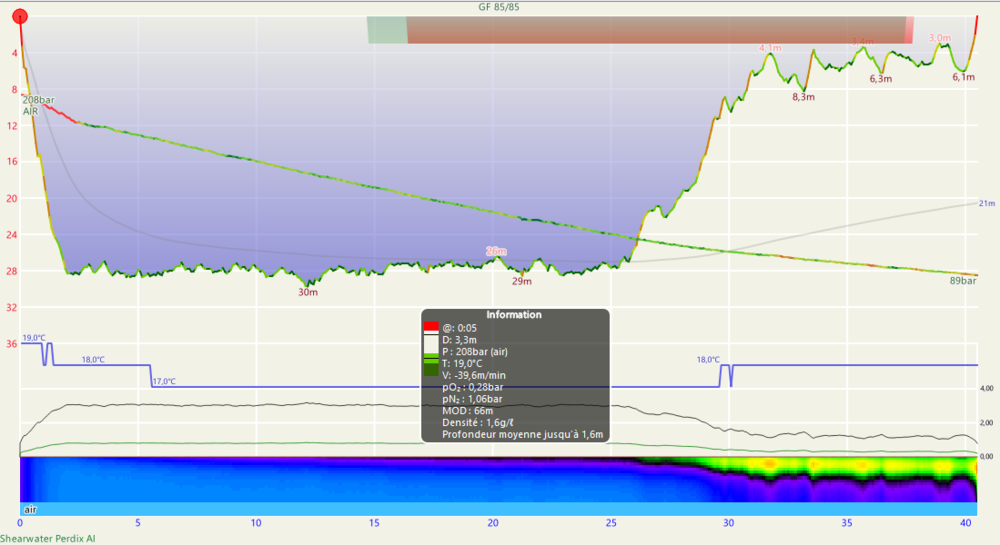Click the pO₂: 0,28bar line
Viewport: 1000px width, 545px height.
coord(473,387)
